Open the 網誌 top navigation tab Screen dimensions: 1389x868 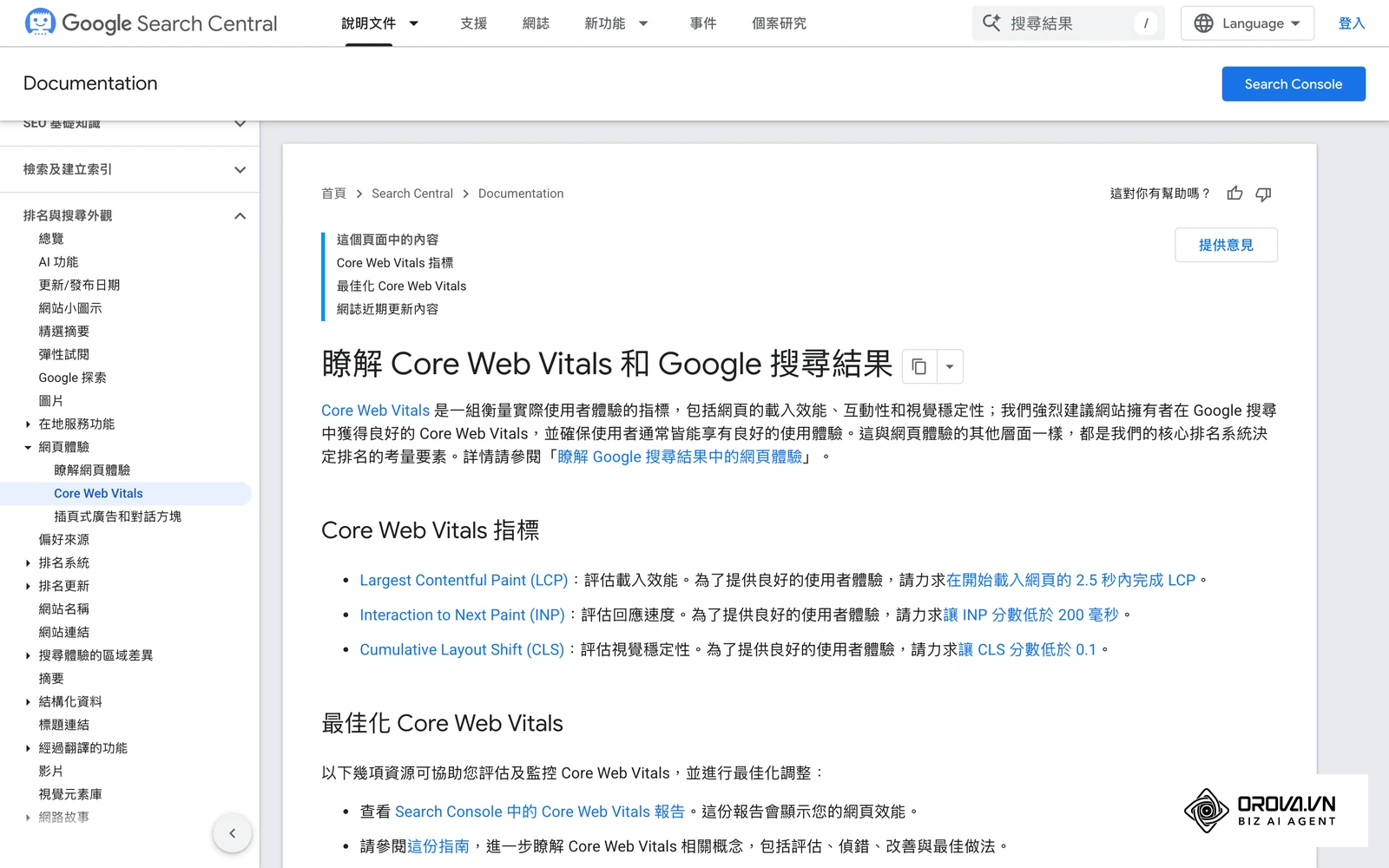(x=536, y=23)
